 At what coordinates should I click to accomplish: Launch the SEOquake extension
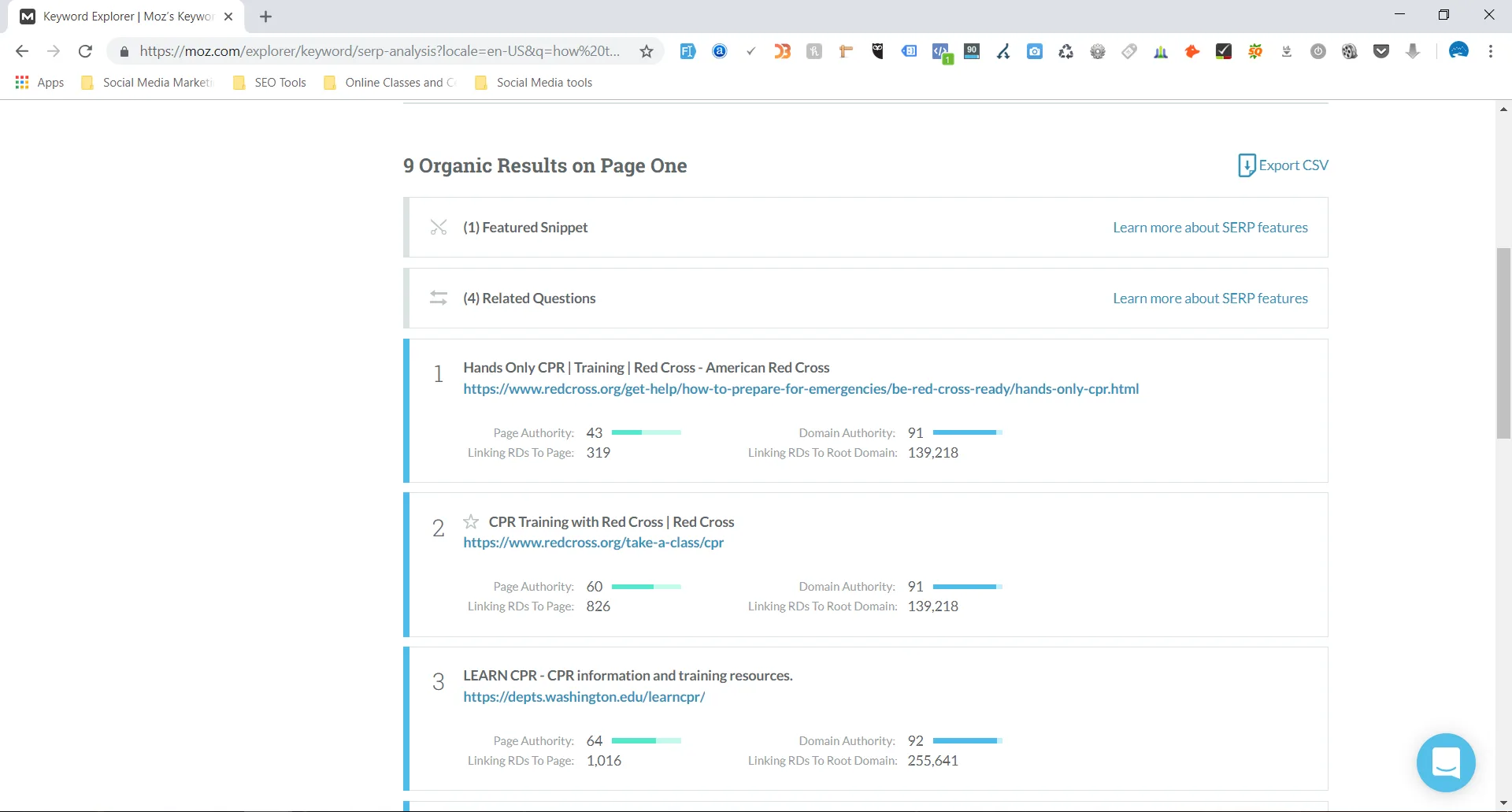(x=1255, y=51)
